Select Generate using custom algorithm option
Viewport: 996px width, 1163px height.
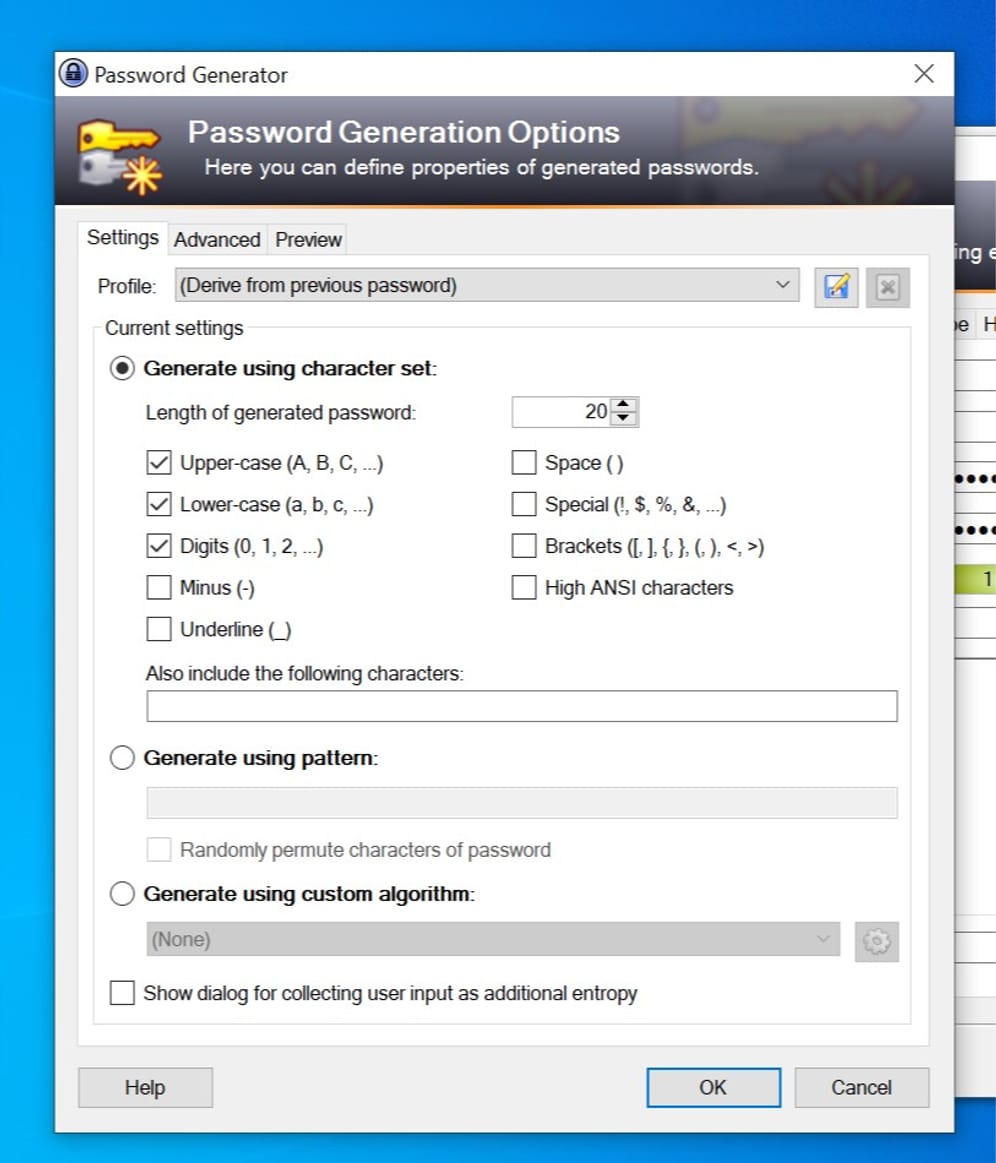(122, 894)
